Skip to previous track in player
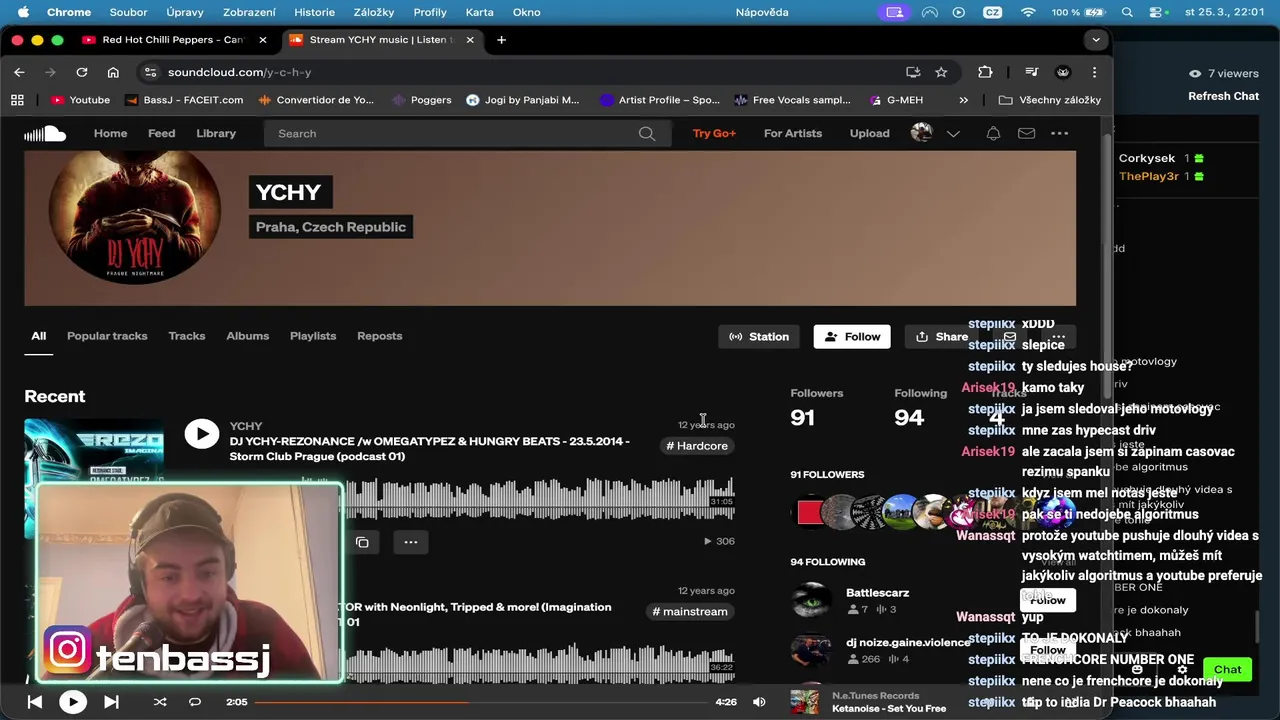 pyautogui.click(x=35, y=702)
